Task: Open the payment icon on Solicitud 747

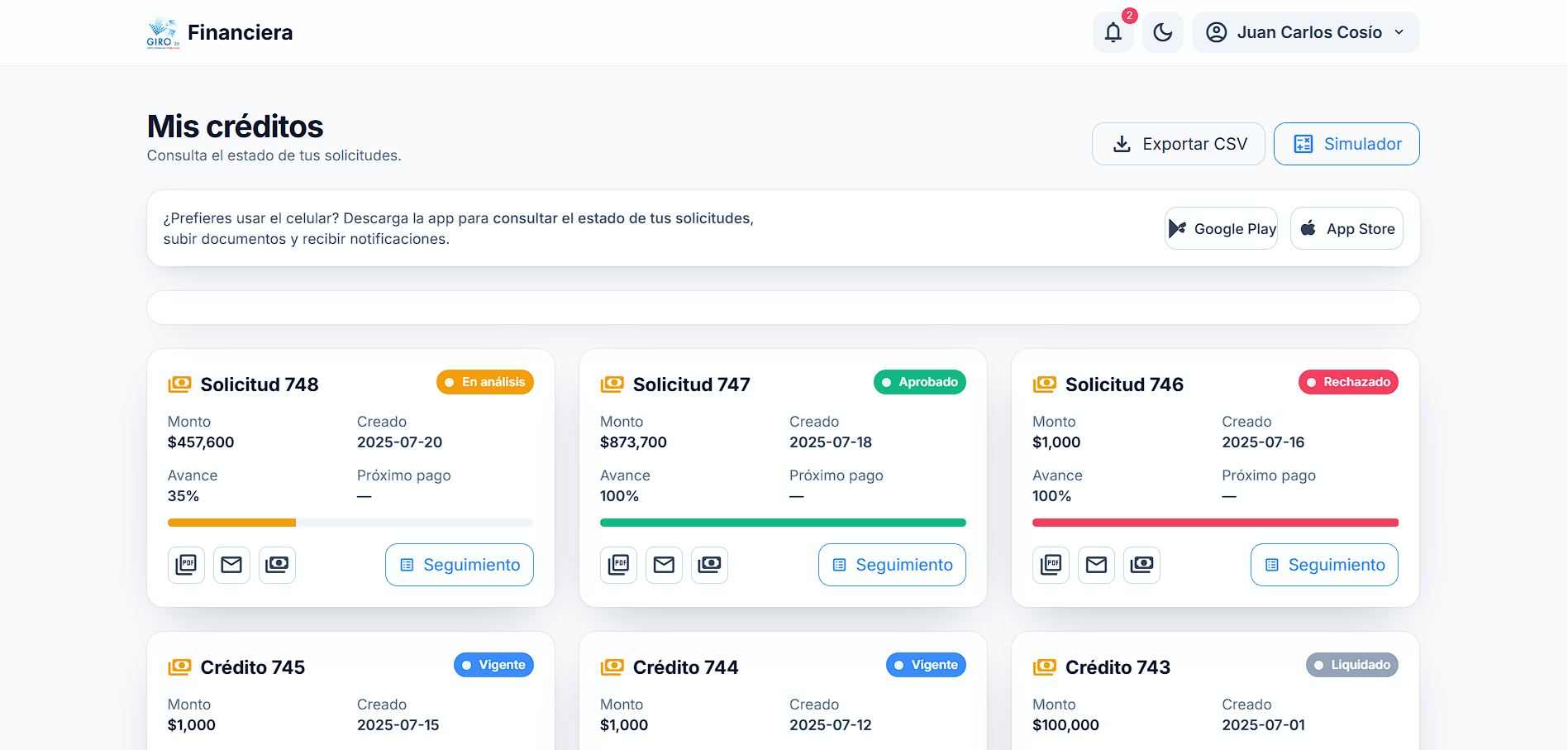Action: click(709, 565)
